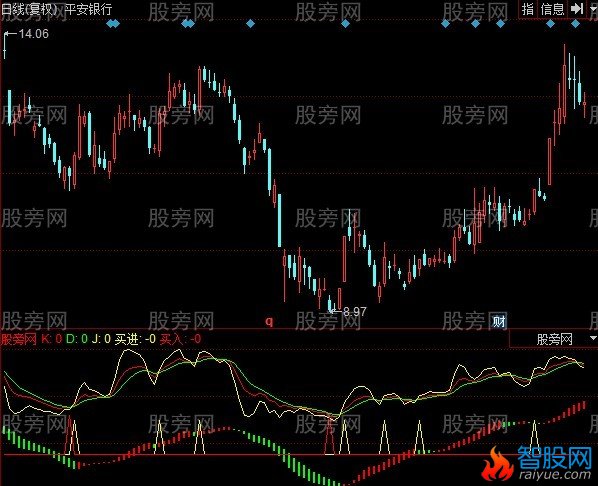Click the rightmost blue diamond info marker

click(x=575, y=24)
